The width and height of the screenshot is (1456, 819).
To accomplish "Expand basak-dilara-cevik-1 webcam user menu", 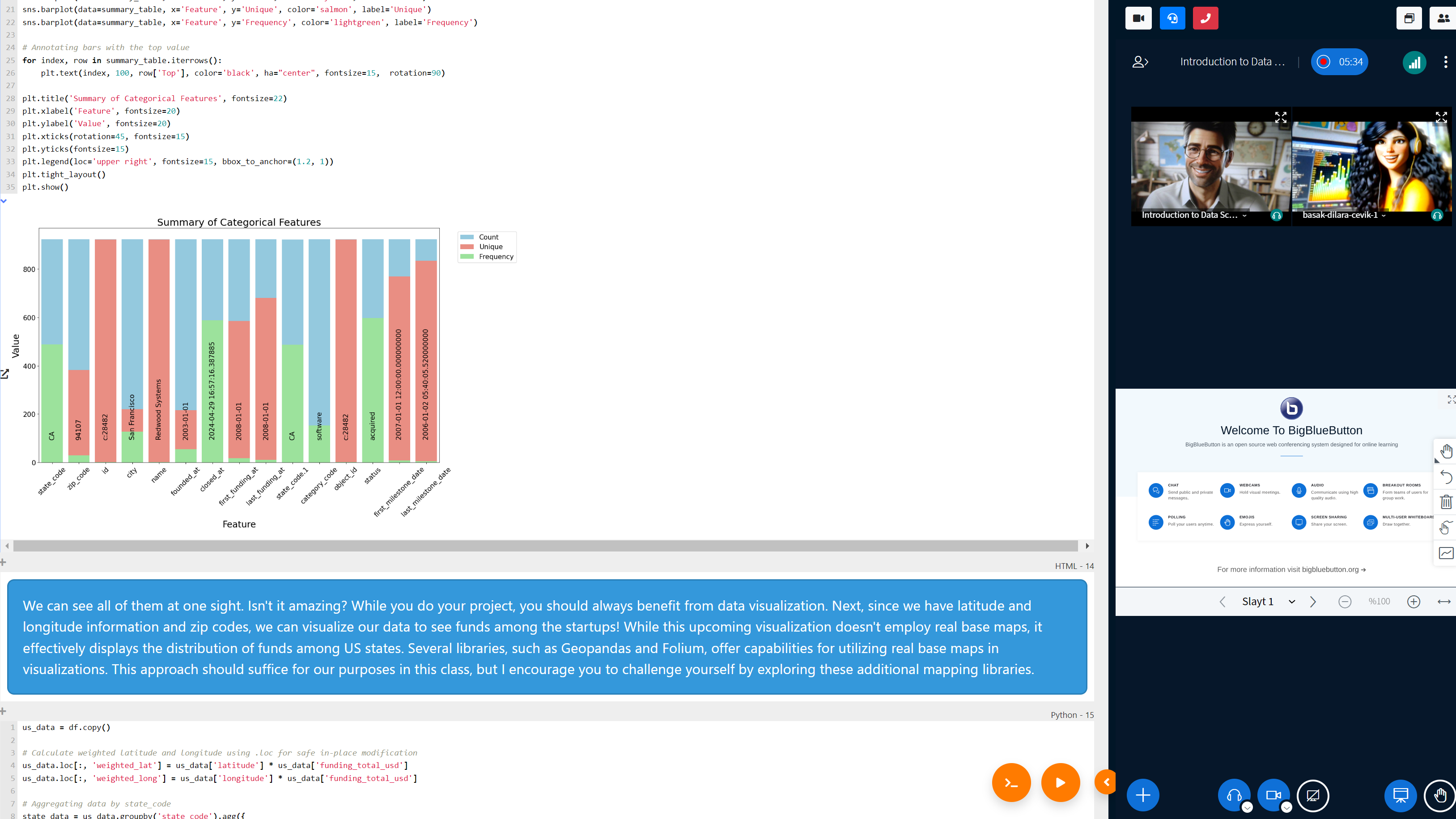I will [x=1383, y=215].
